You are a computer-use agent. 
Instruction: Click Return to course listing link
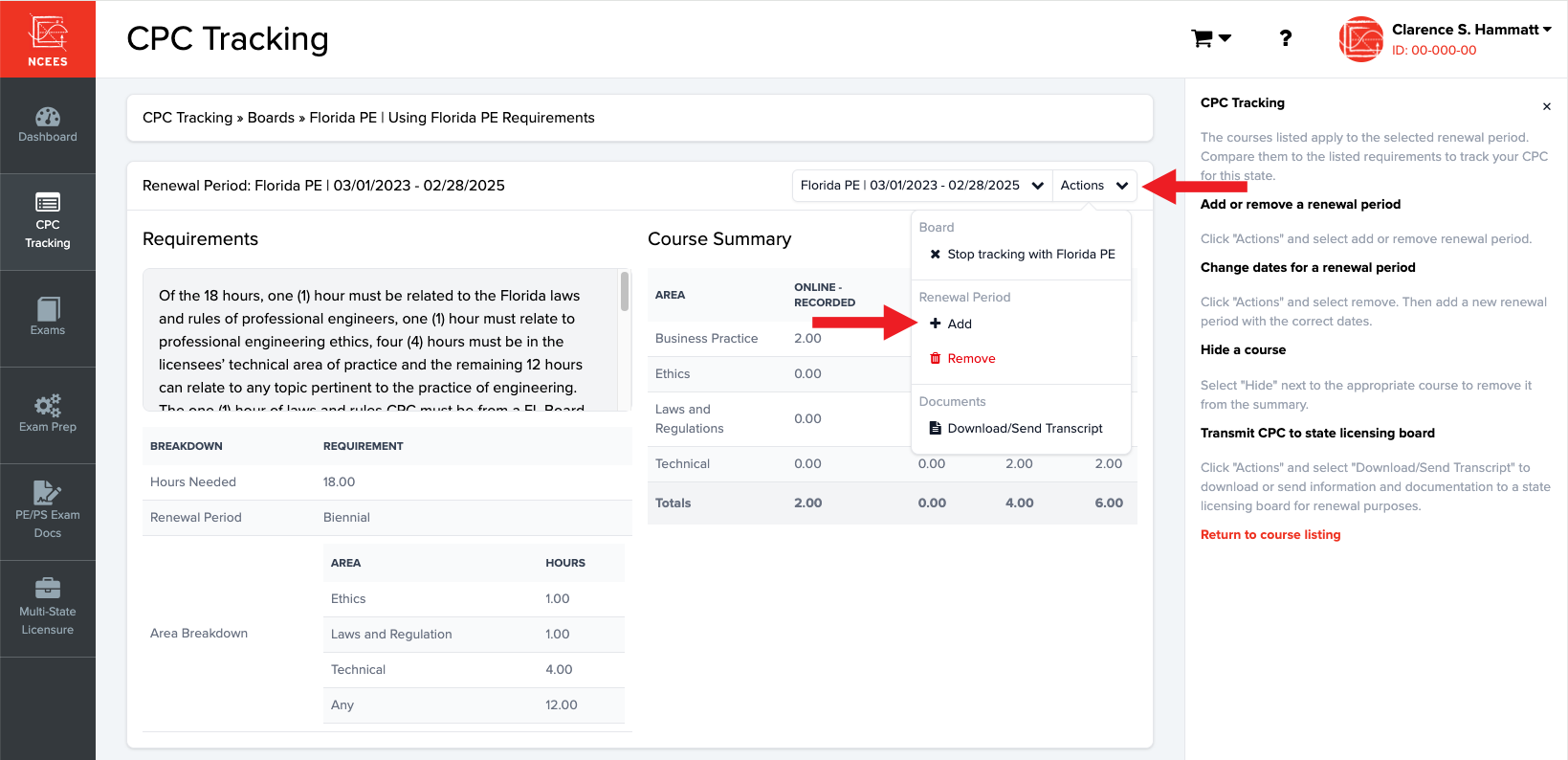(x=1270, y=534)
